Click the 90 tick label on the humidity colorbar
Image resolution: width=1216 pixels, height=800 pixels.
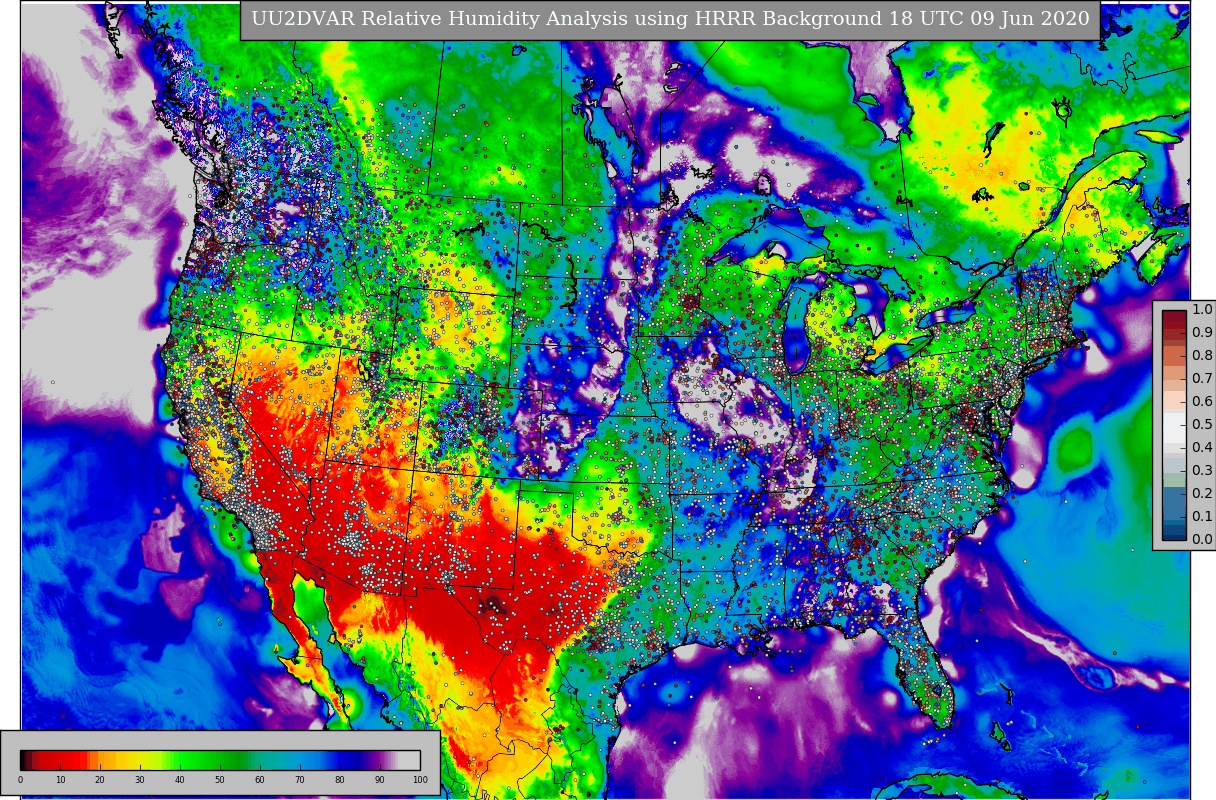point(380,780)
